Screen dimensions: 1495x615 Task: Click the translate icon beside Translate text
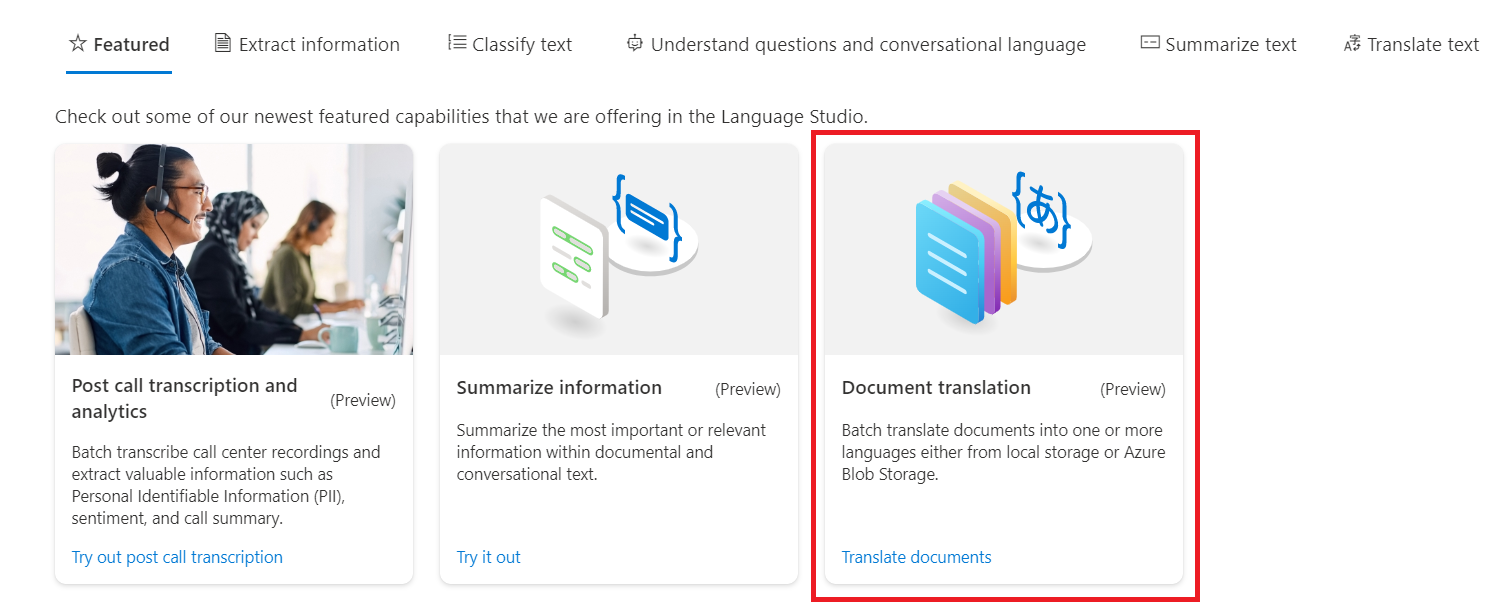[x=1351, y=43]
